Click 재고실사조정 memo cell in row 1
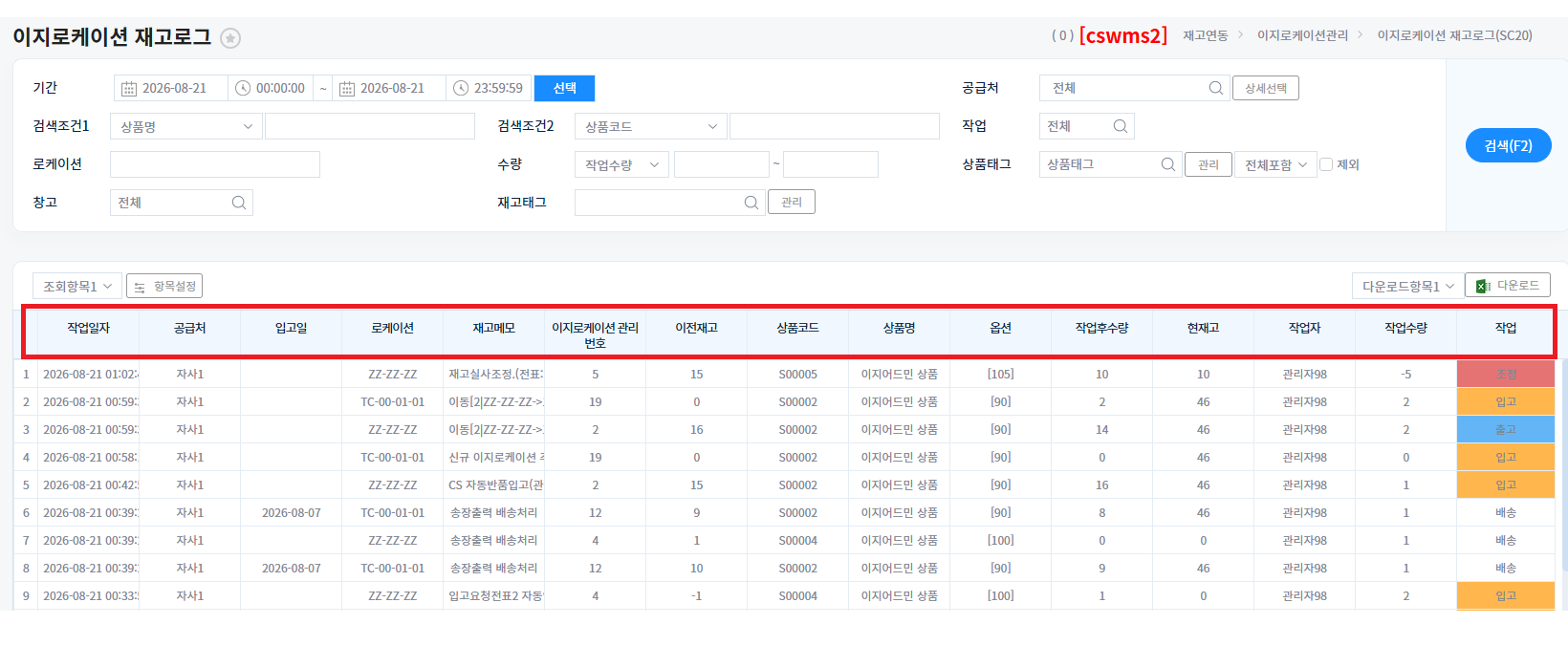 tap(495, 374)
